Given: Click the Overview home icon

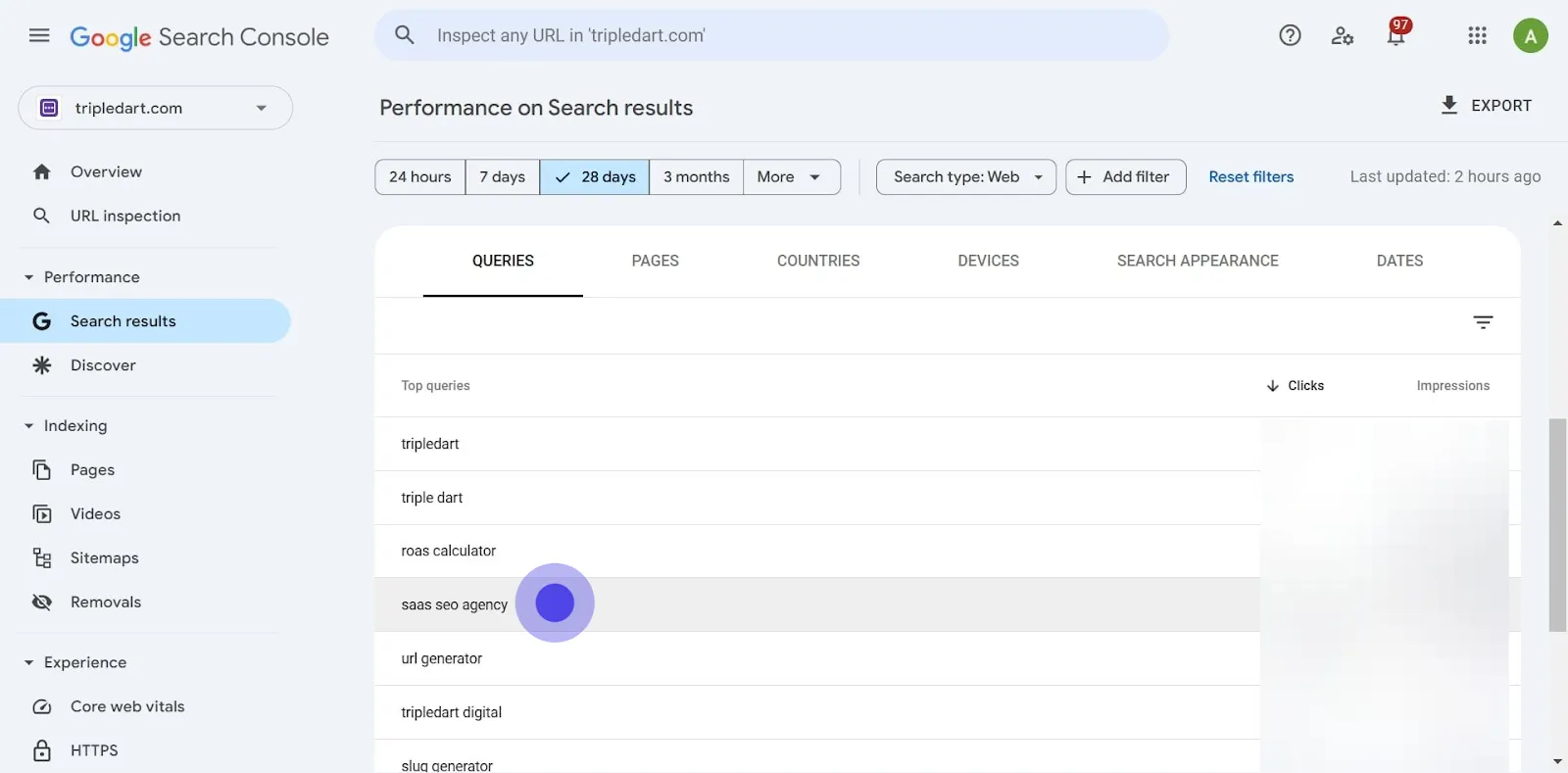Looking at the screenshot, I should (x=41, y=171).
